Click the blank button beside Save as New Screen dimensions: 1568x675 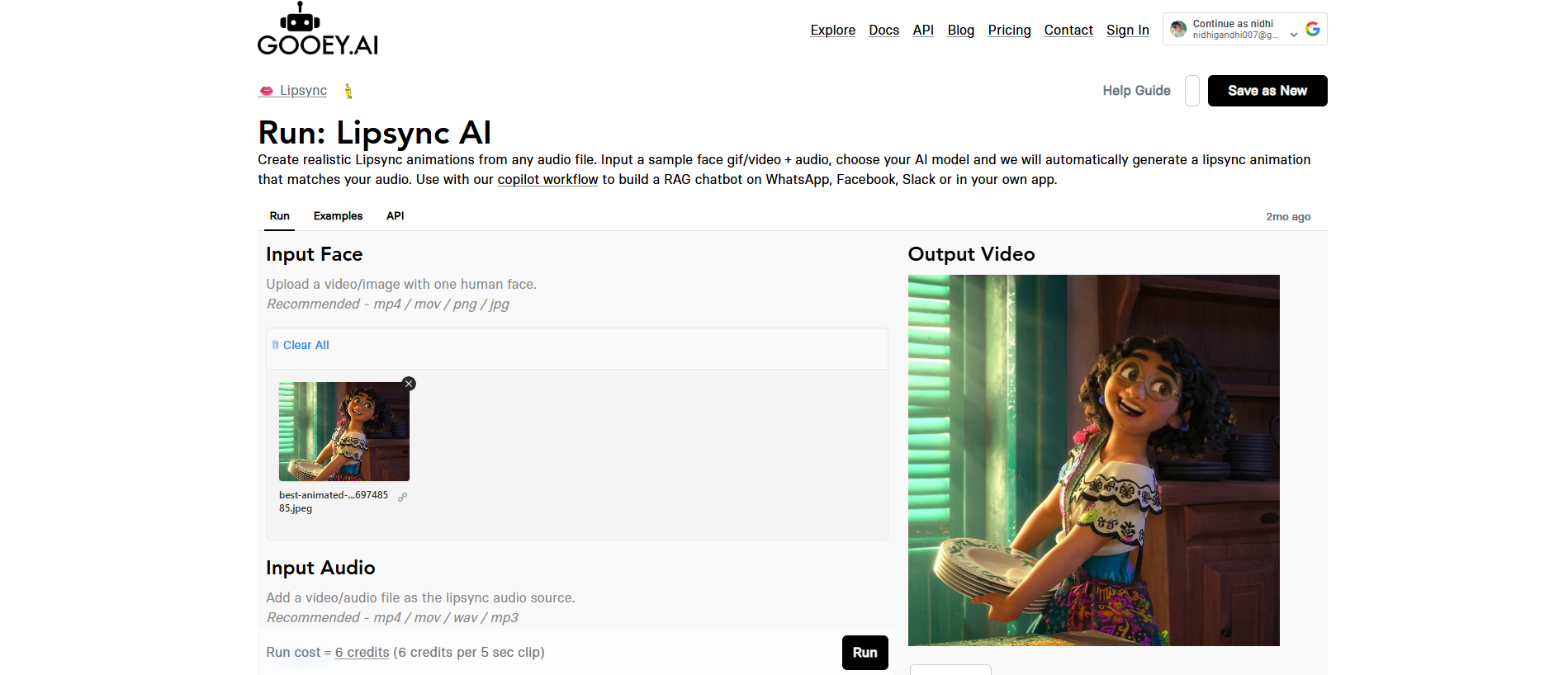1192,91
